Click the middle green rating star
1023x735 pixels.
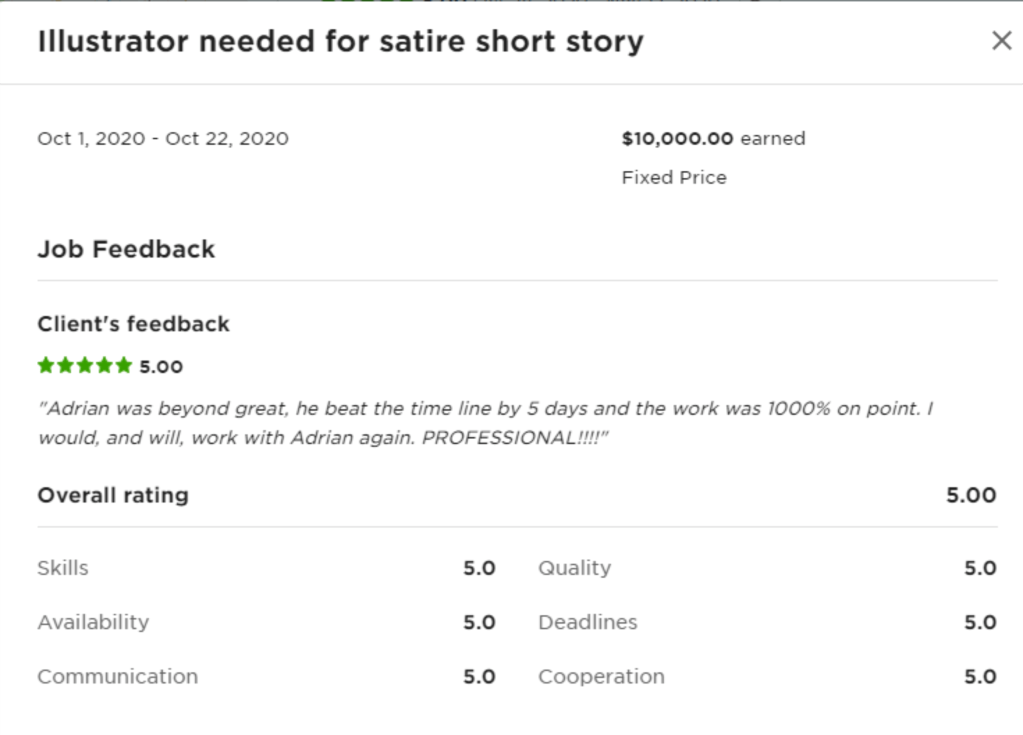click(x=85, y=366)
